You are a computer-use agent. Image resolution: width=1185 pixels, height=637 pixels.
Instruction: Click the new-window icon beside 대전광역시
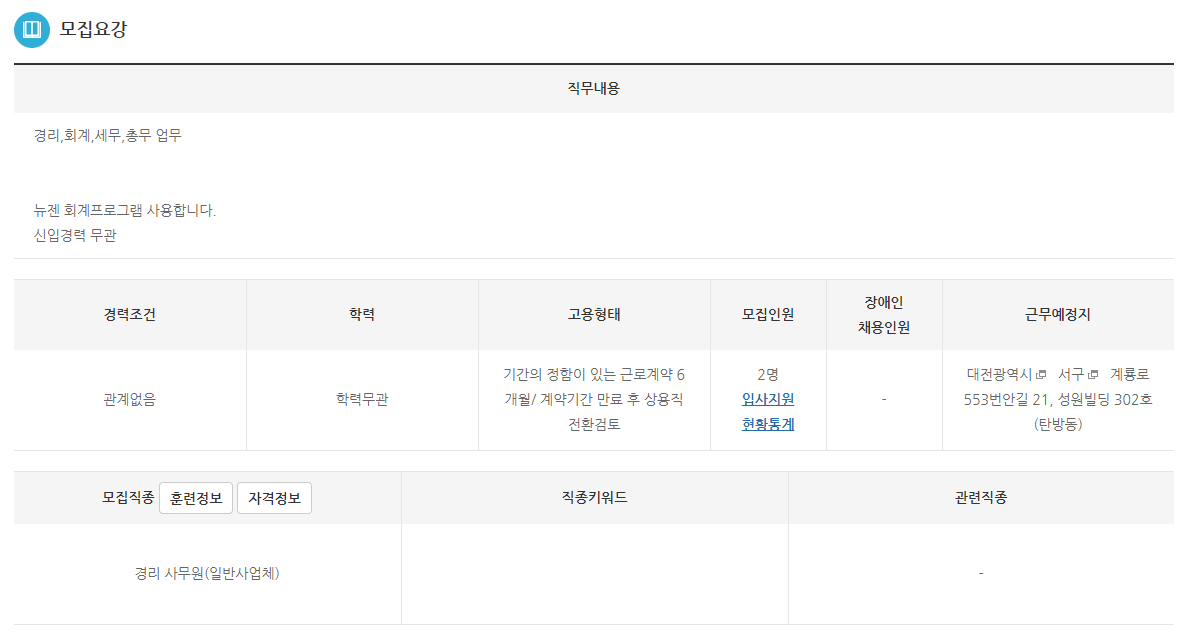click(x=1041, y=375)
